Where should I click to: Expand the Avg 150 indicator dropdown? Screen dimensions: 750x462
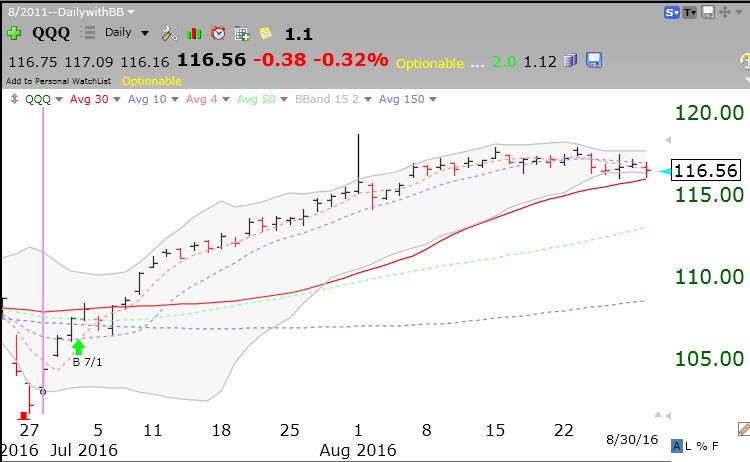(x=433, y=99)
